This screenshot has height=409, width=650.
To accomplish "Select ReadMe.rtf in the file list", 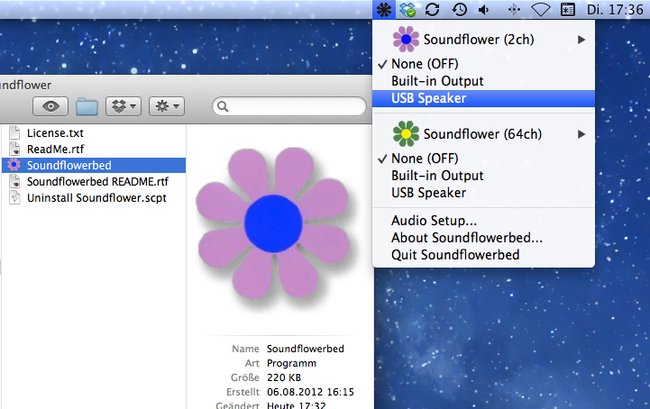I will [94, 149].
